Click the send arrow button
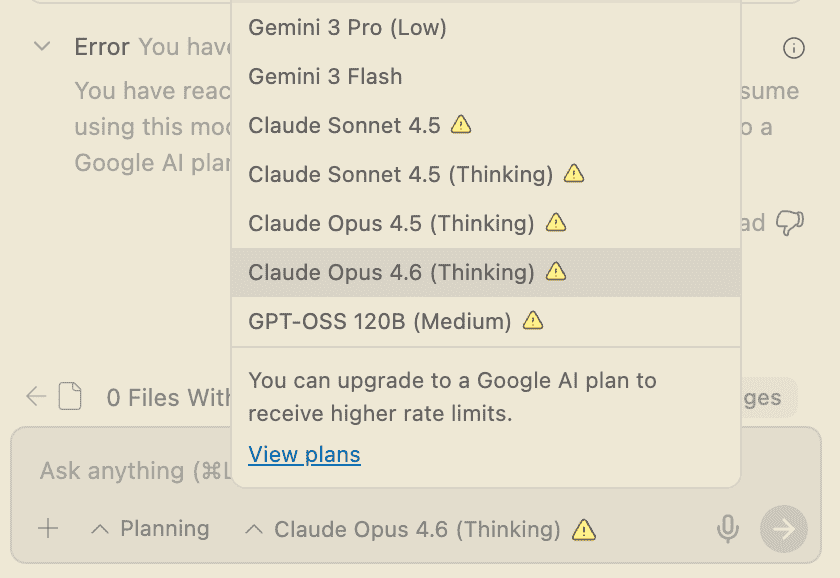This screenshot has height=578, width=840. pos(783,529)
